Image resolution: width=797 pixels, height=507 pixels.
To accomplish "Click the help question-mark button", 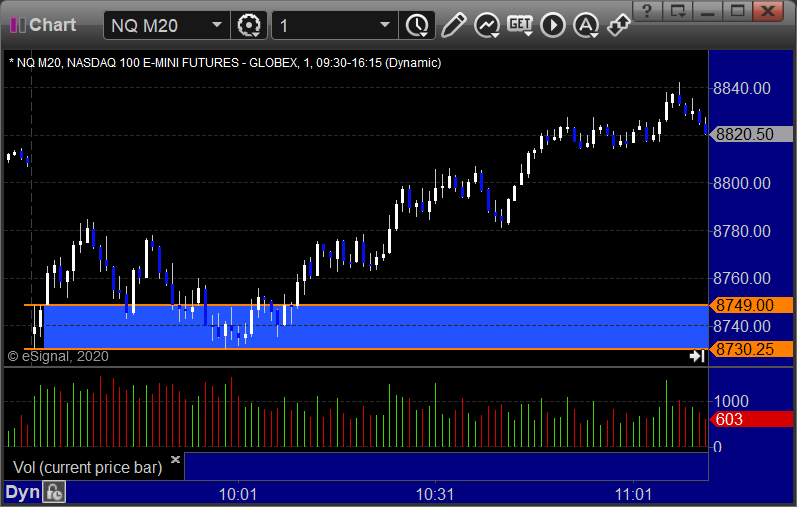I will pyautogui.click(x=647, y=10).
